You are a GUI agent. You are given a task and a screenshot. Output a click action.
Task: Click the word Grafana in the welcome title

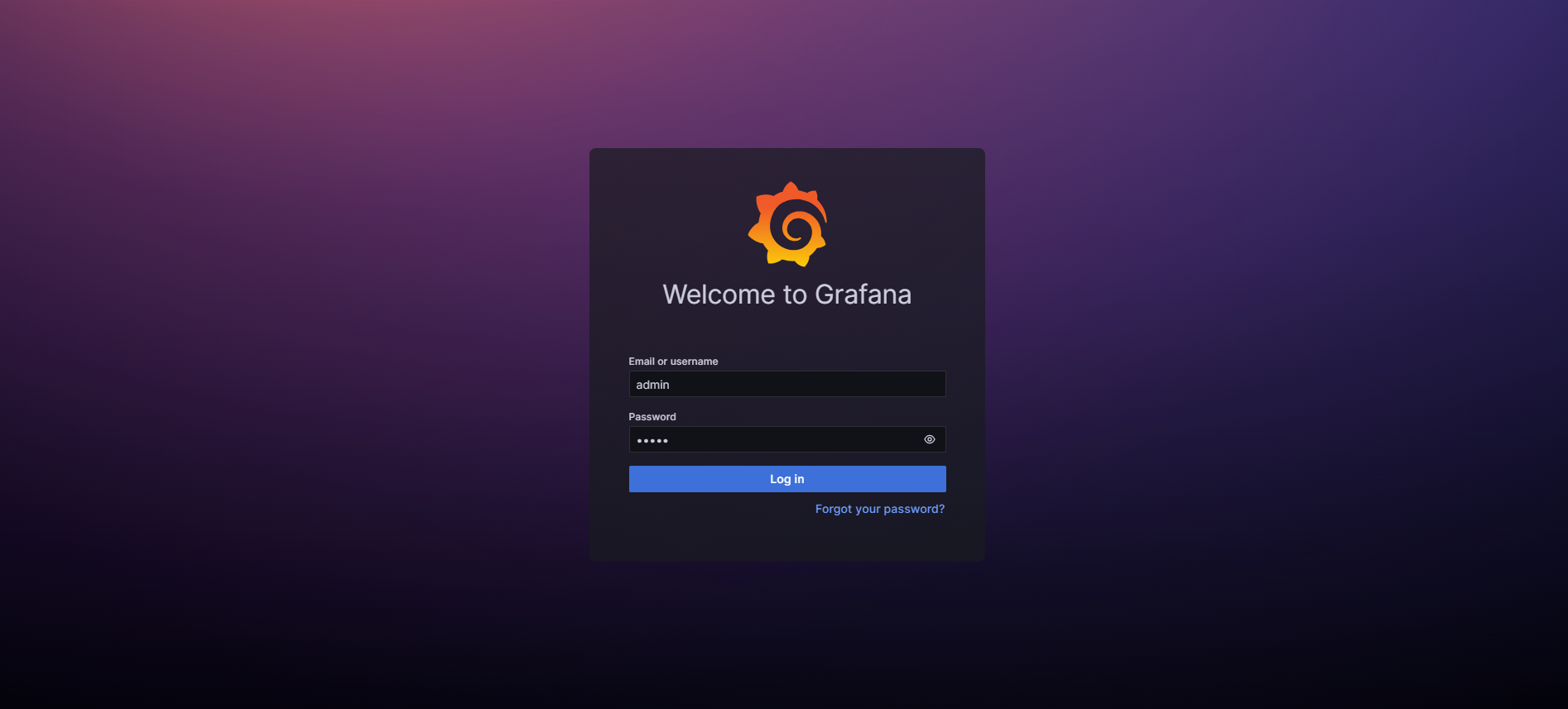pyautogui.click(x=863, y=295)
